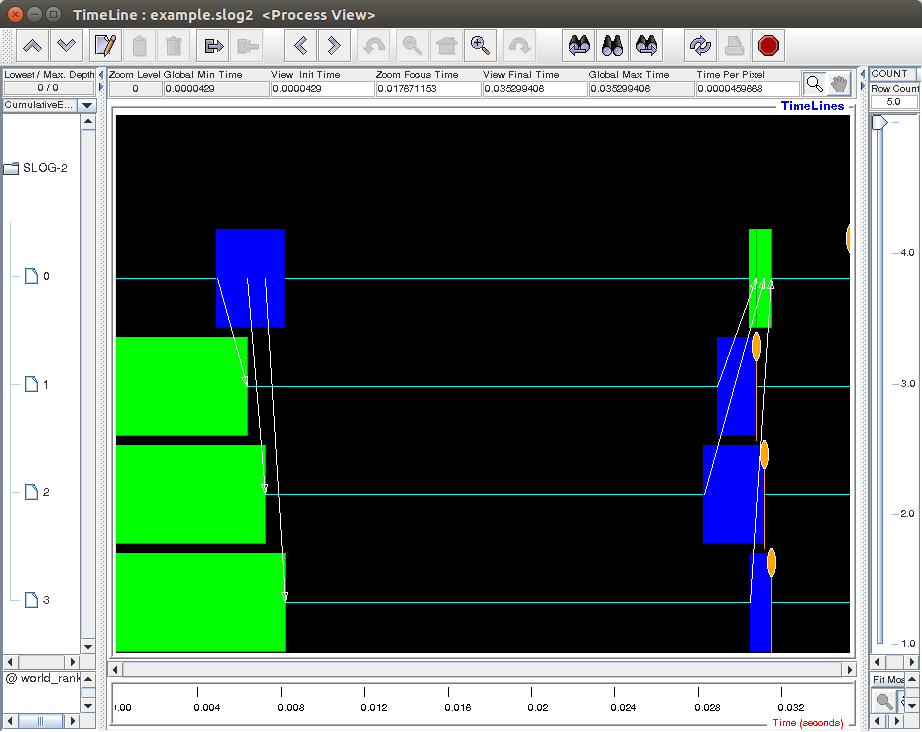
Task: Click the @ world_rank entry
Action: click(42, 678)
